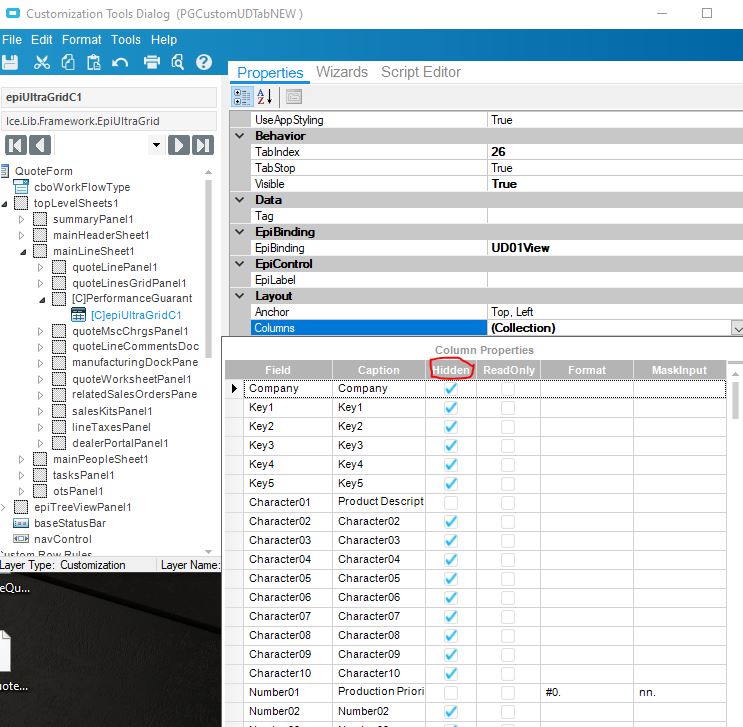The width and height of the screenshot is (743, 727).
Task: Save the customization with the floppy disk icon
Action: tap(9, 62)
